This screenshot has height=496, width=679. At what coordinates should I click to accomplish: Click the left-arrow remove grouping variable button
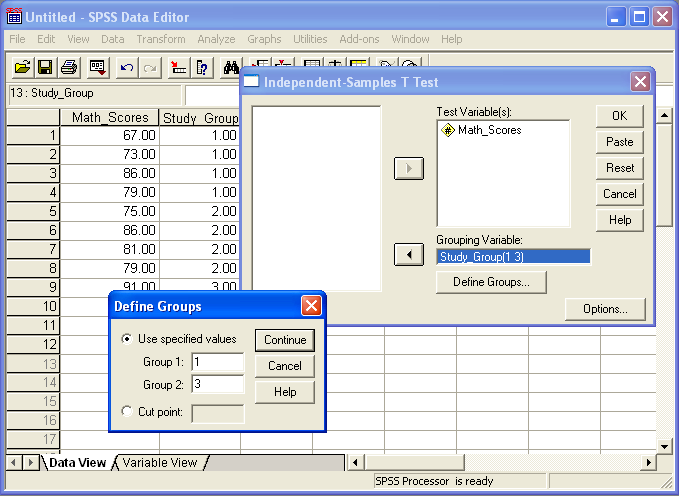click(409, 255)
